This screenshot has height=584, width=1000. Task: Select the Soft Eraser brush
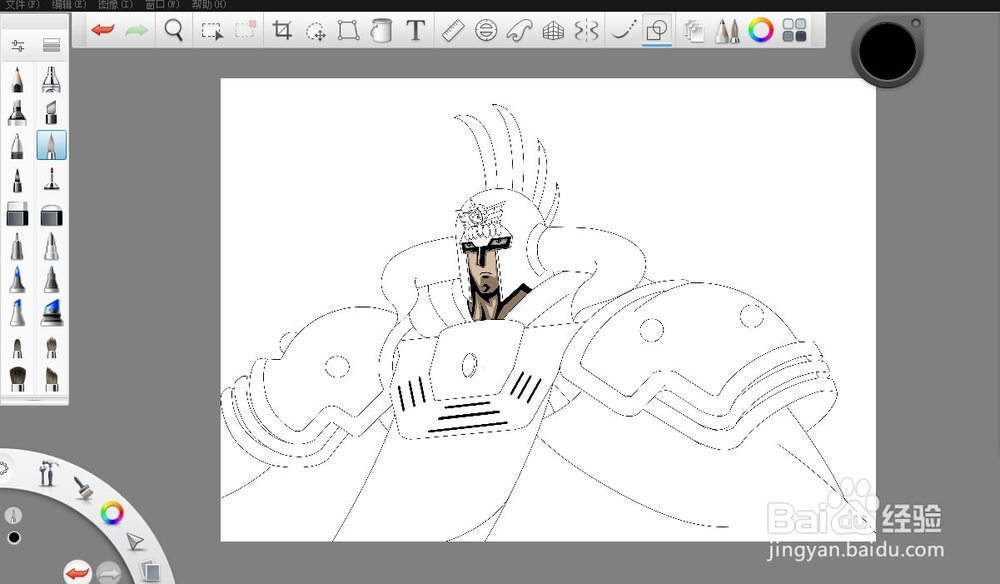pos(51,214)
